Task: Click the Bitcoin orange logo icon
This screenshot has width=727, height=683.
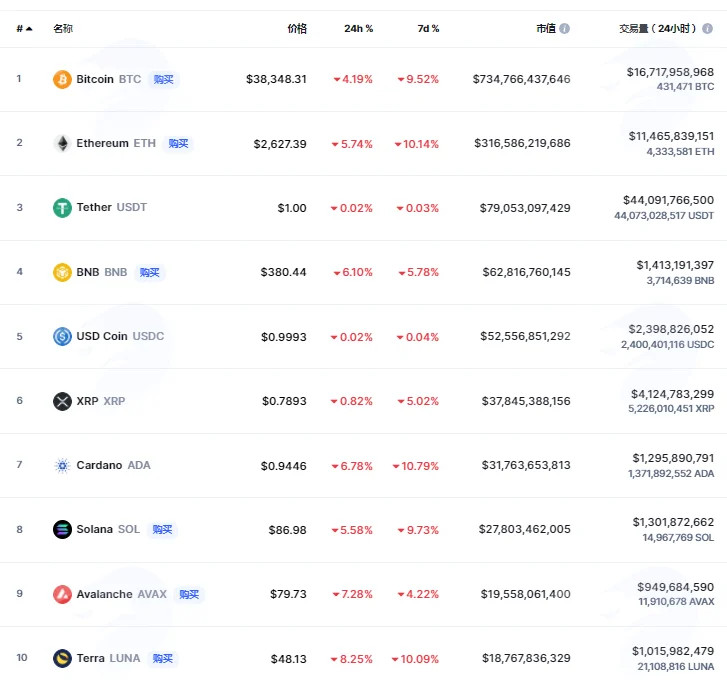Action: pos(62,79)
